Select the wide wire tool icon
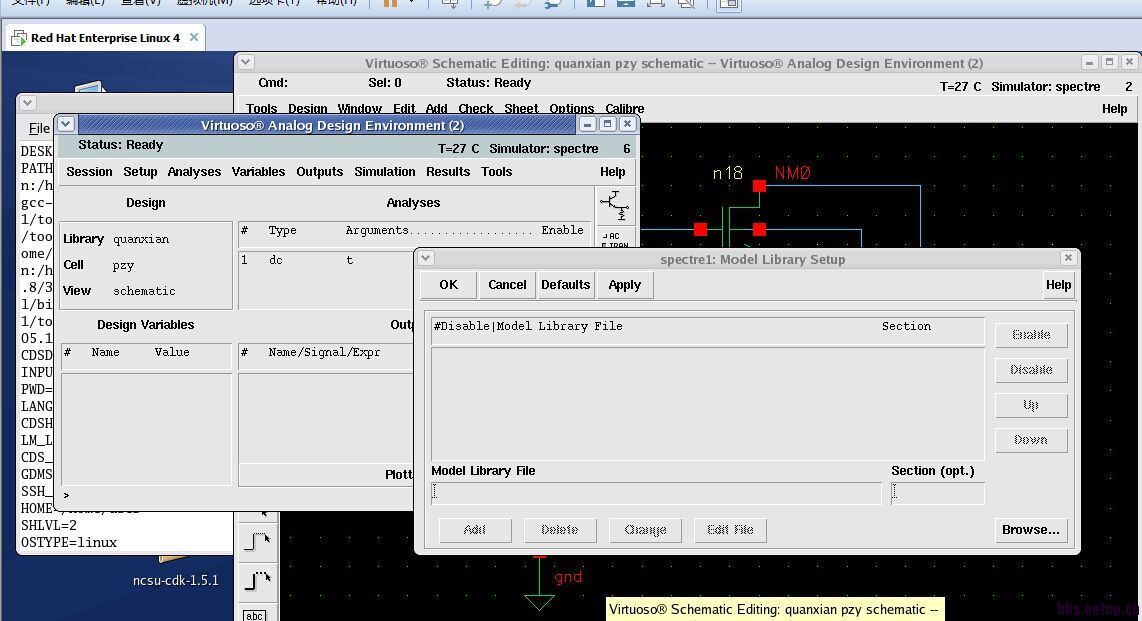Viewport: 1142px width, 621px height. [257, 579]
